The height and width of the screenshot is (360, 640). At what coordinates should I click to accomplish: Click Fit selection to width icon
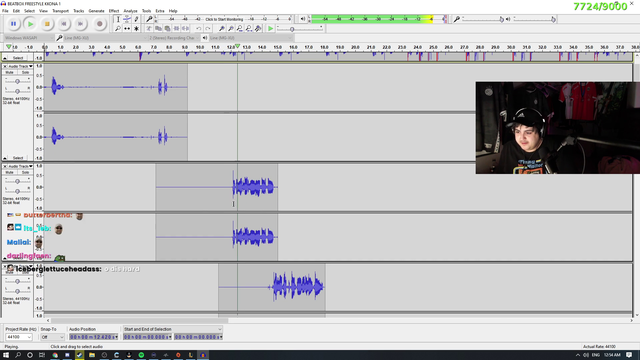pyautogui.click(x=240, y=29)
